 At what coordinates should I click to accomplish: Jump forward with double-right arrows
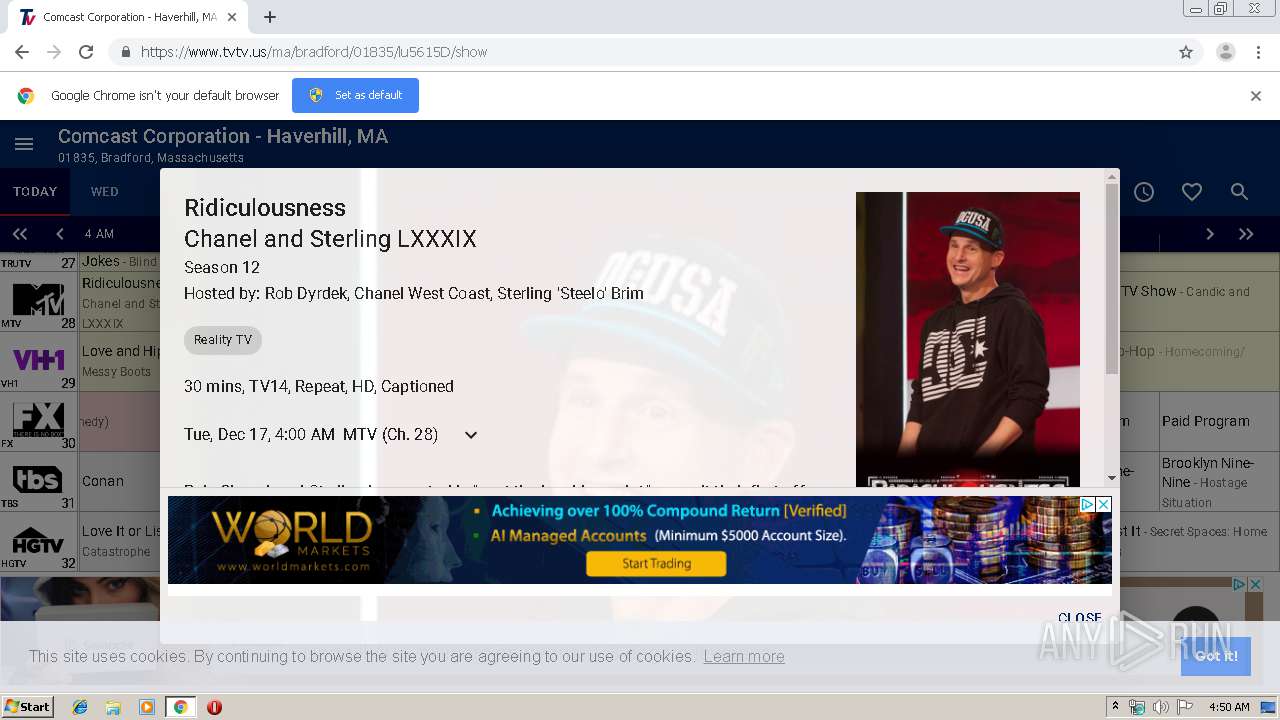point(1246,234)
